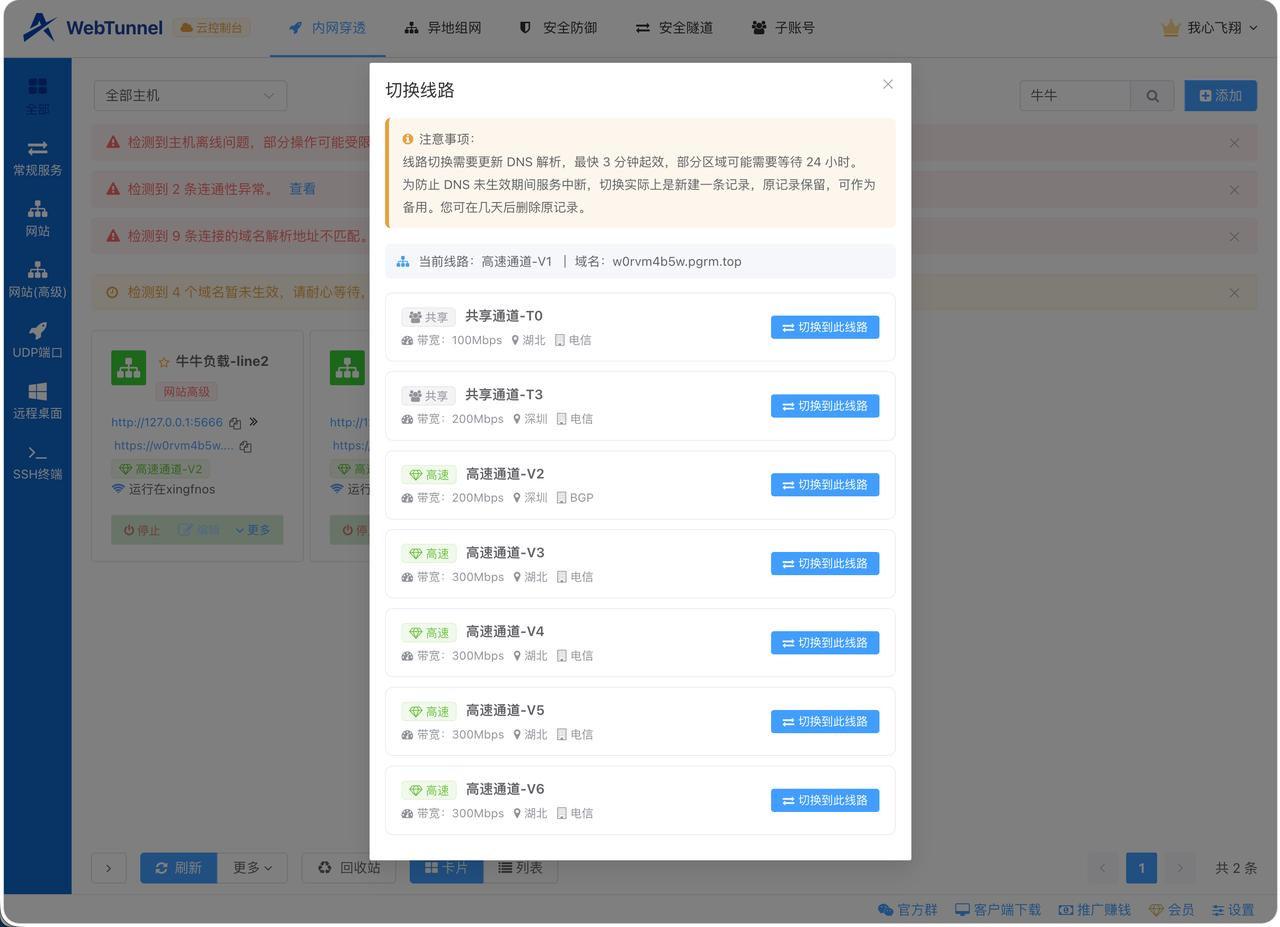This screenshot has height=927, width=1280.
Task: Toggle the star on 牛牛负载-line2
Action: (164, 362)
